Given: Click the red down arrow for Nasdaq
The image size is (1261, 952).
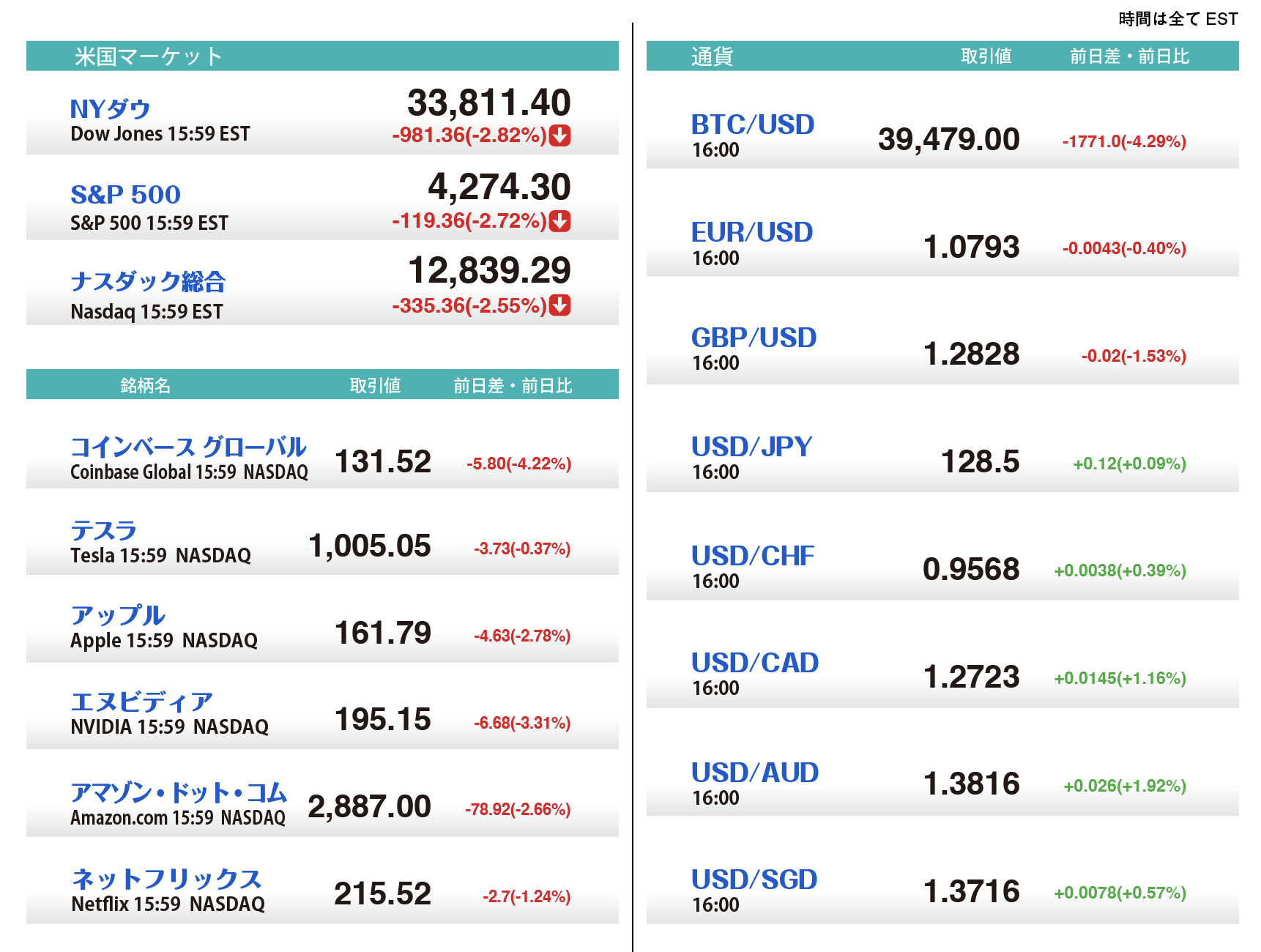Looking at the screenshot, I should coord(559,305).
